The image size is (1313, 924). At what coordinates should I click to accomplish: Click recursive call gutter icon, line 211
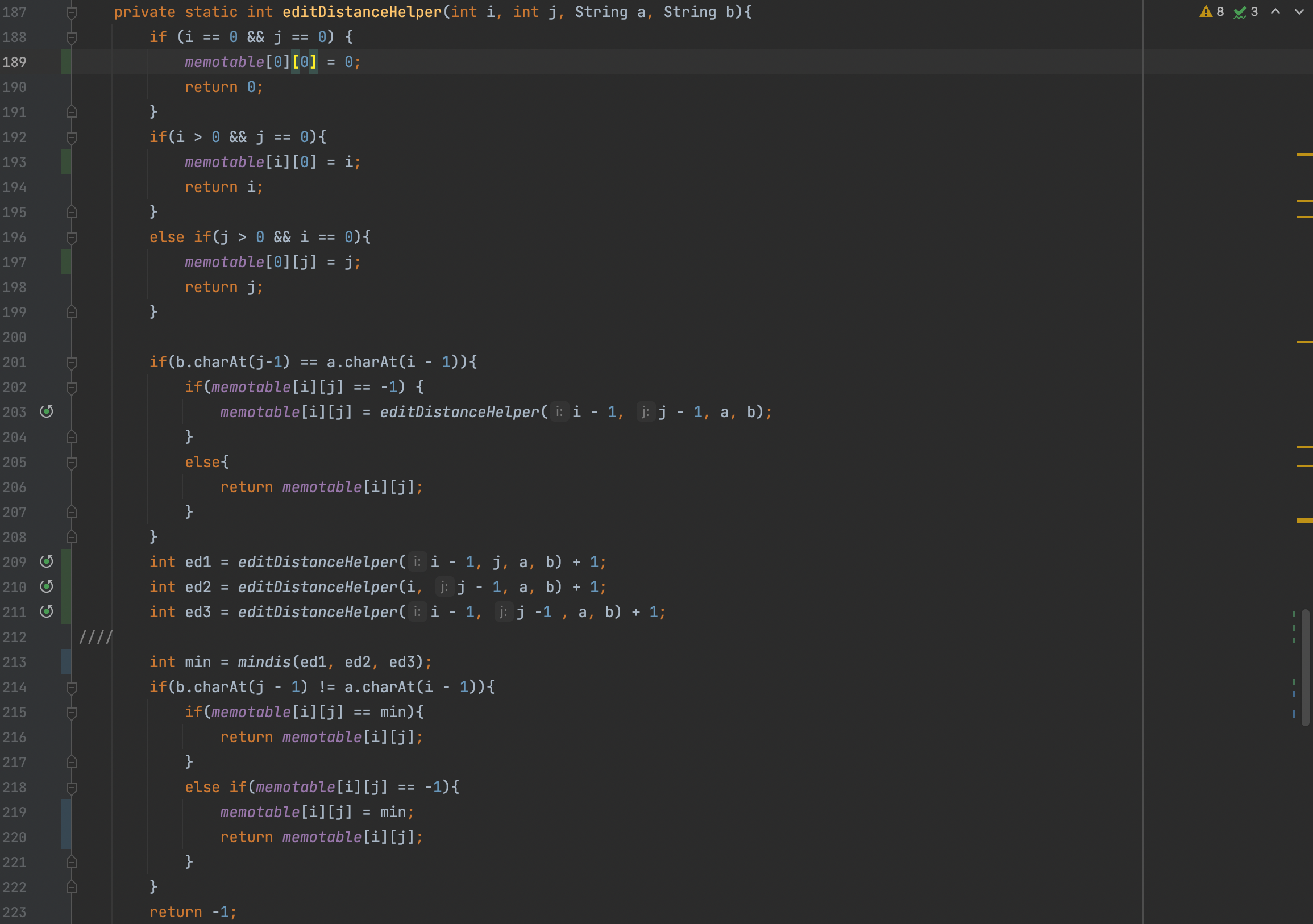[x=47, y=612]
